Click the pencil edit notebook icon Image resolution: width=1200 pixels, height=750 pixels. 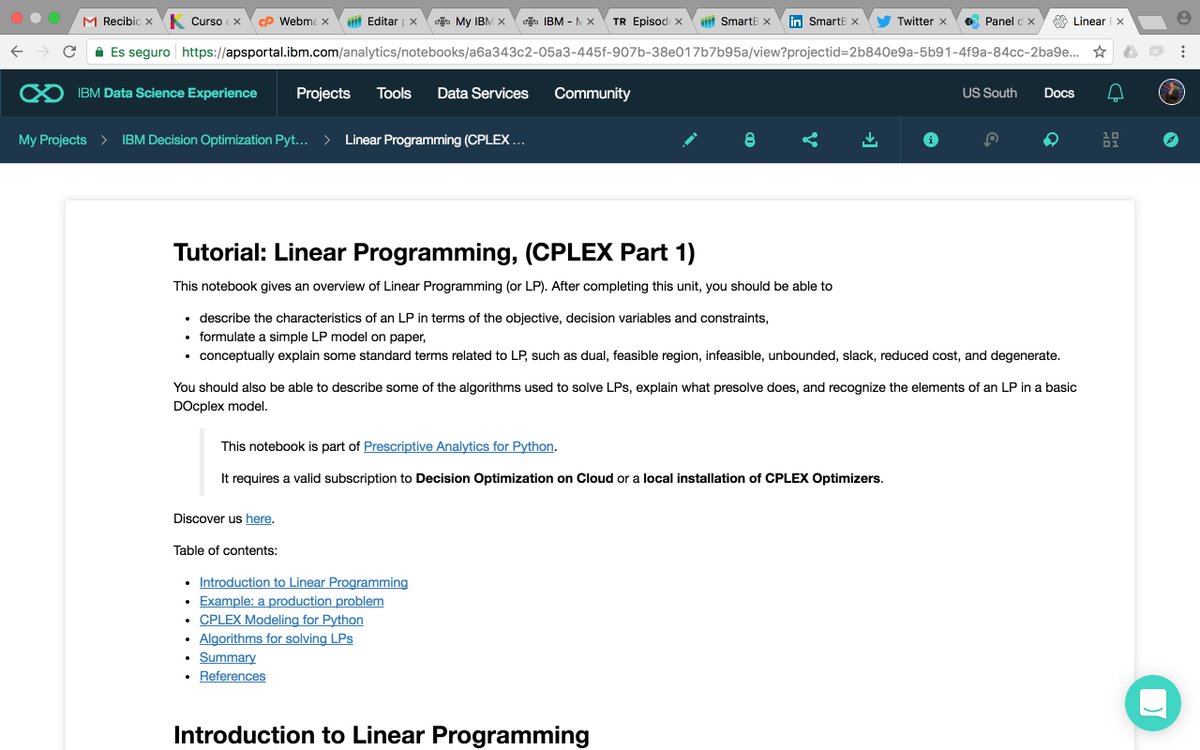[x=690, y=140]
